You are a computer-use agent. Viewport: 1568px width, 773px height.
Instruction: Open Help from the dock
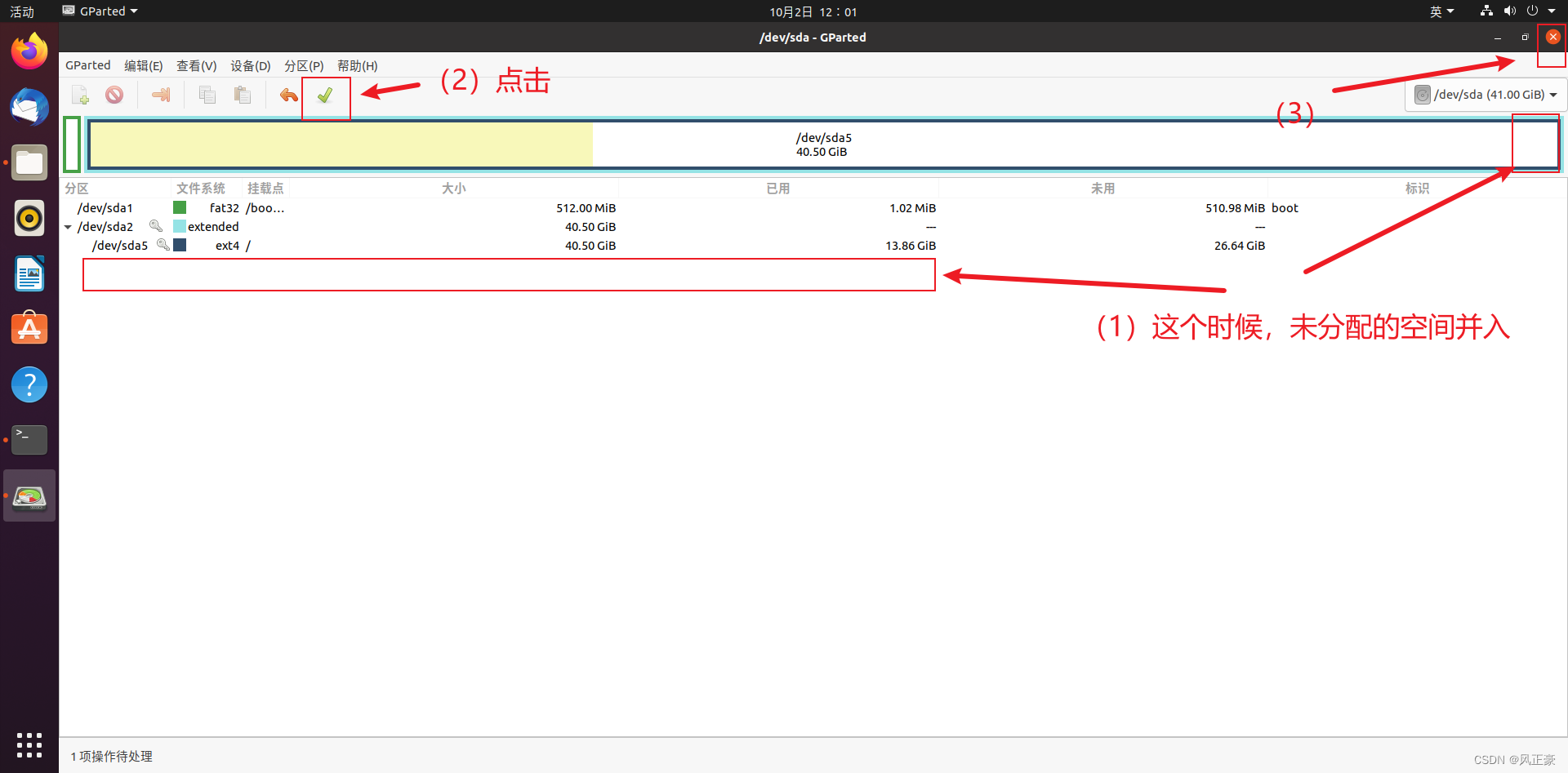(x=29, y=384)
